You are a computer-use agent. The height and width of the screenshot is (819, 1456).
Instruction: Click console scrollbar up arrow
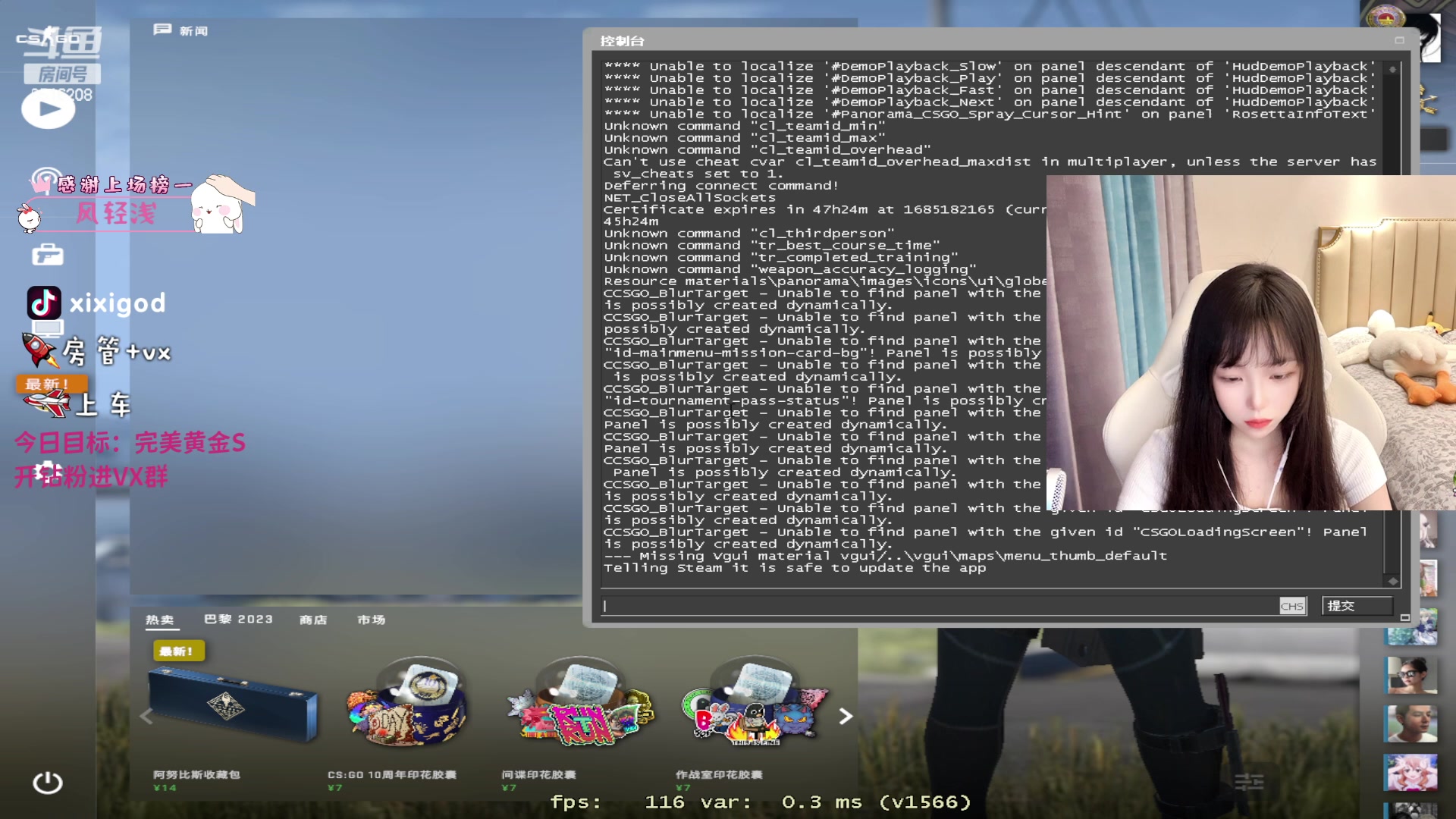1392,69
